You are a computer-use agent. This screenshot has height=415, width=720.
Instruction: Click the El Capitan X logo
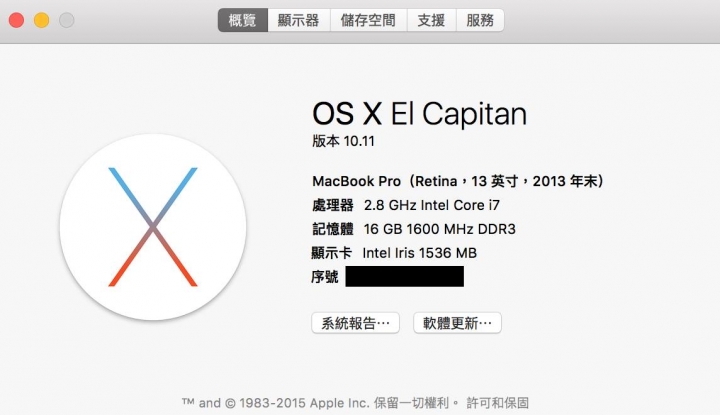pos(153,227)
